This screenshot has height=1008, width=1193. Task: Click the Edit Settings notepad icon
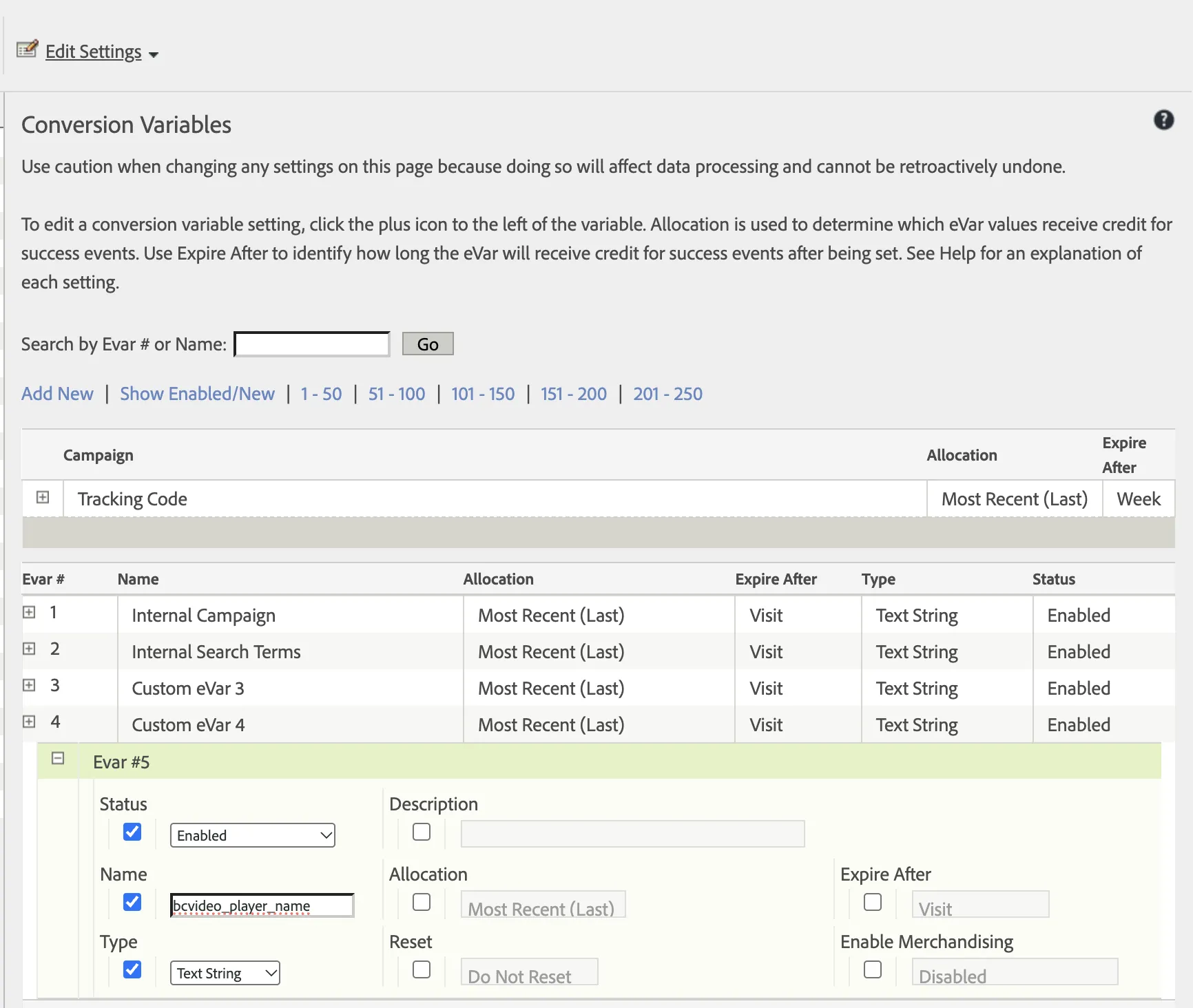coord(27,50)
